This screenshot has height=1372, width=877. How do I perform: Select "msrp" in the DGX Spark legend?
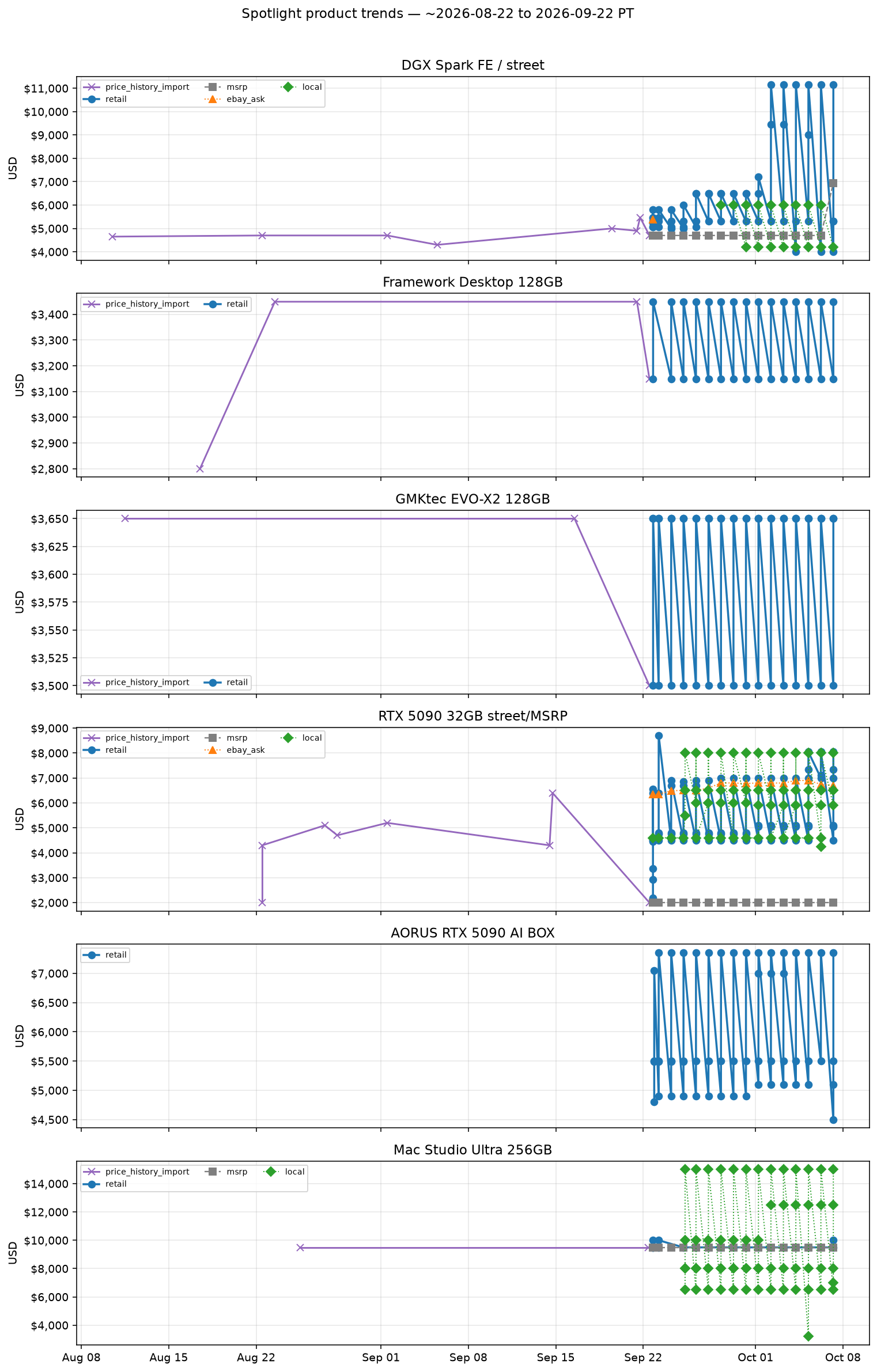pos(237,87)
